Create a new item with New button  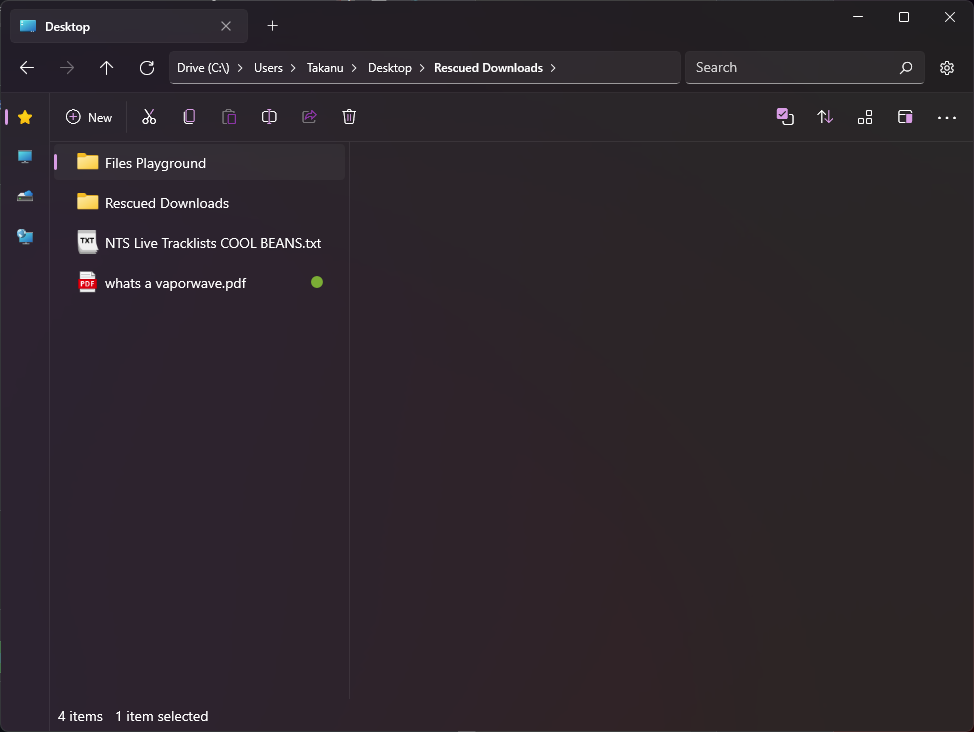coord(89,117)
